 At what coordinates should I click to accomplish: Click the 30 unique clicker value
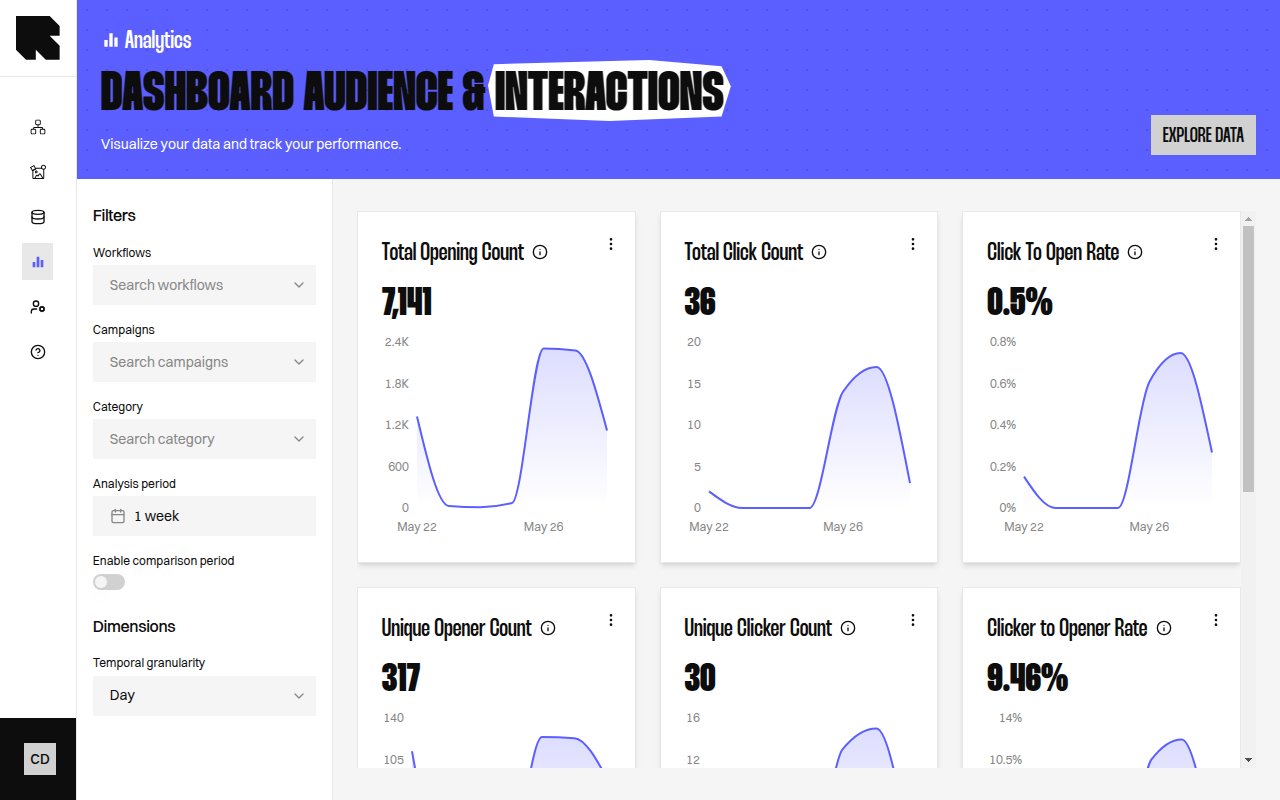700,678
